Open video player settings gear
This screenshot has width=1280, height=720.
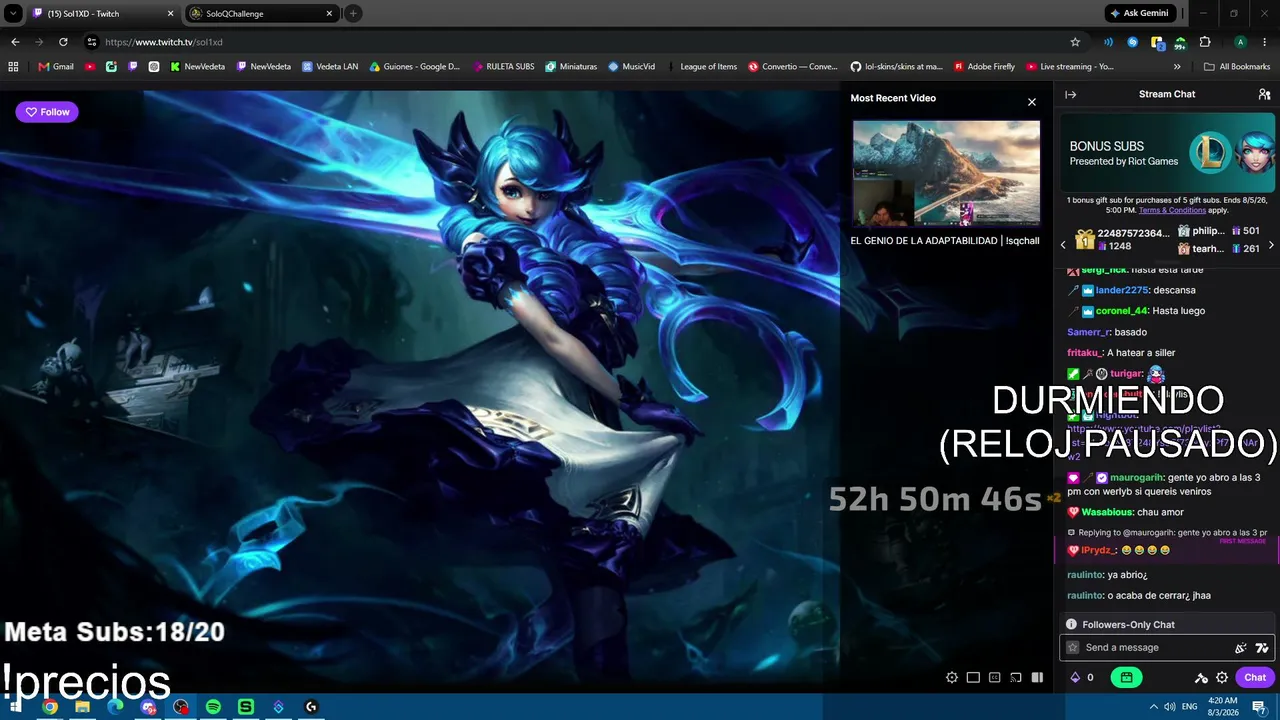click(952, 677)
